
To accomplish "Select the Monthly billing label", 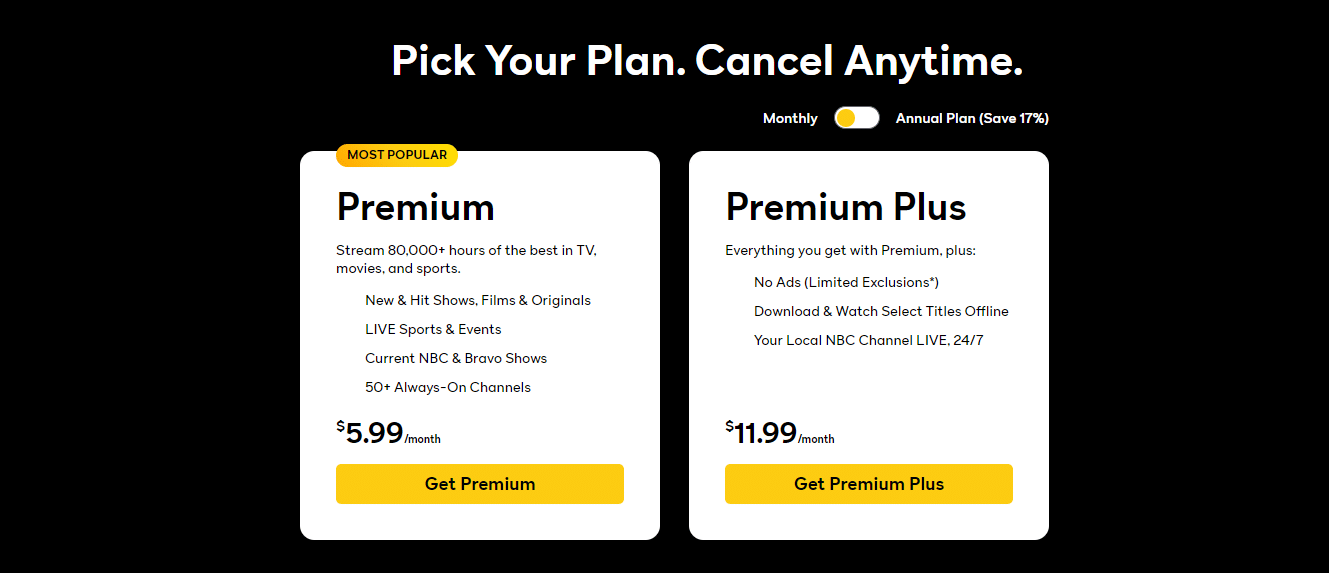I will [790, 118].
